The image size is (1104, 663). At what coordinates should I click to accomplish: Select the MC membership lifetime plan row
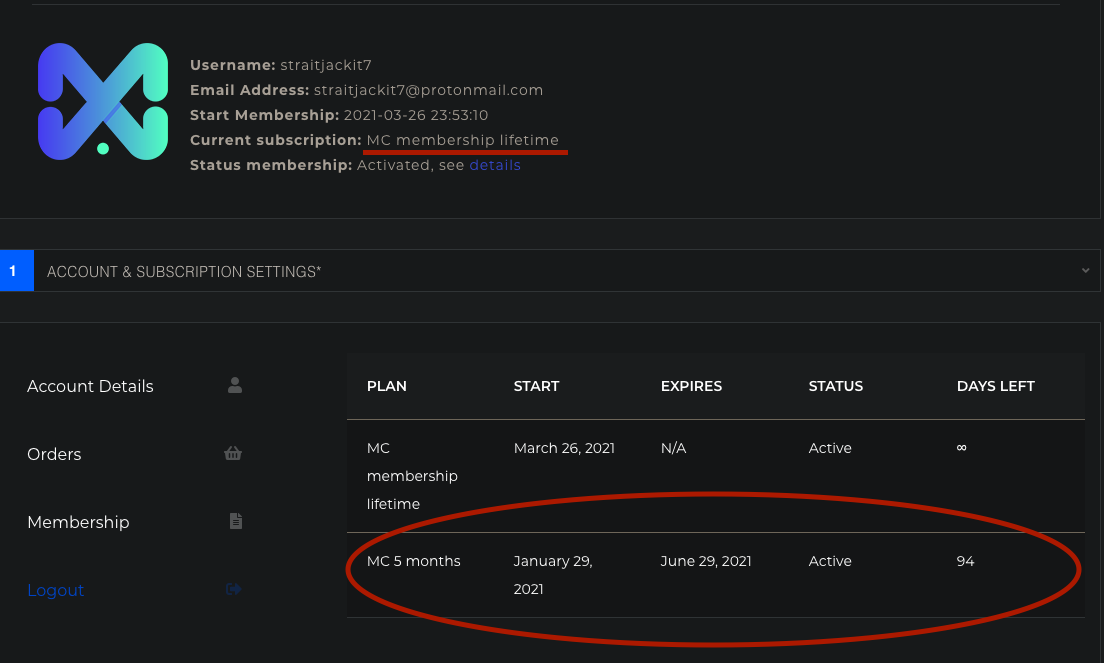click(x=716, y=476)
